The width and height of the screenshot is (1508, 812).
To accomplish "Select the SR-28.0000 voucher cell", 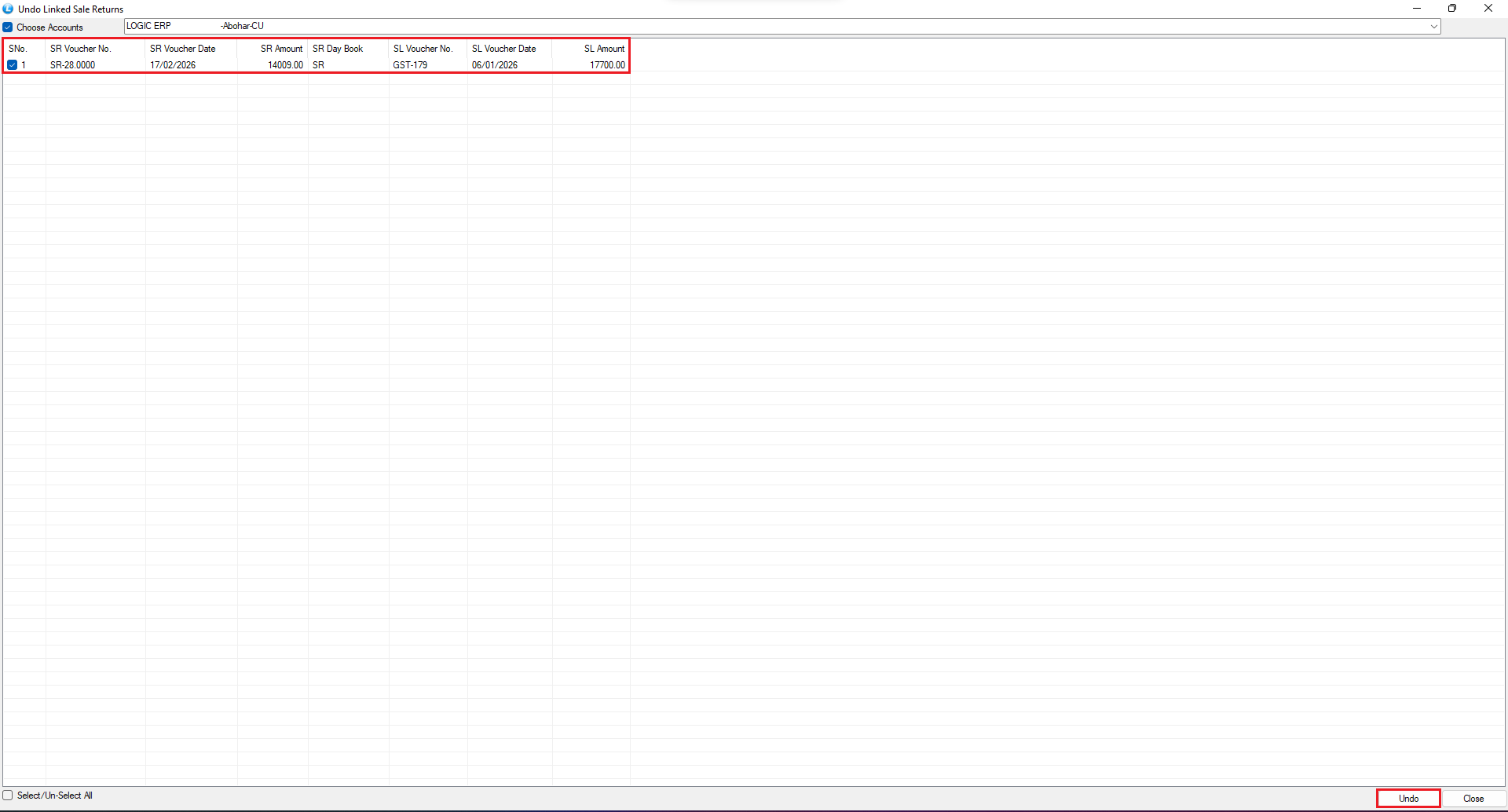I will 72,65.
